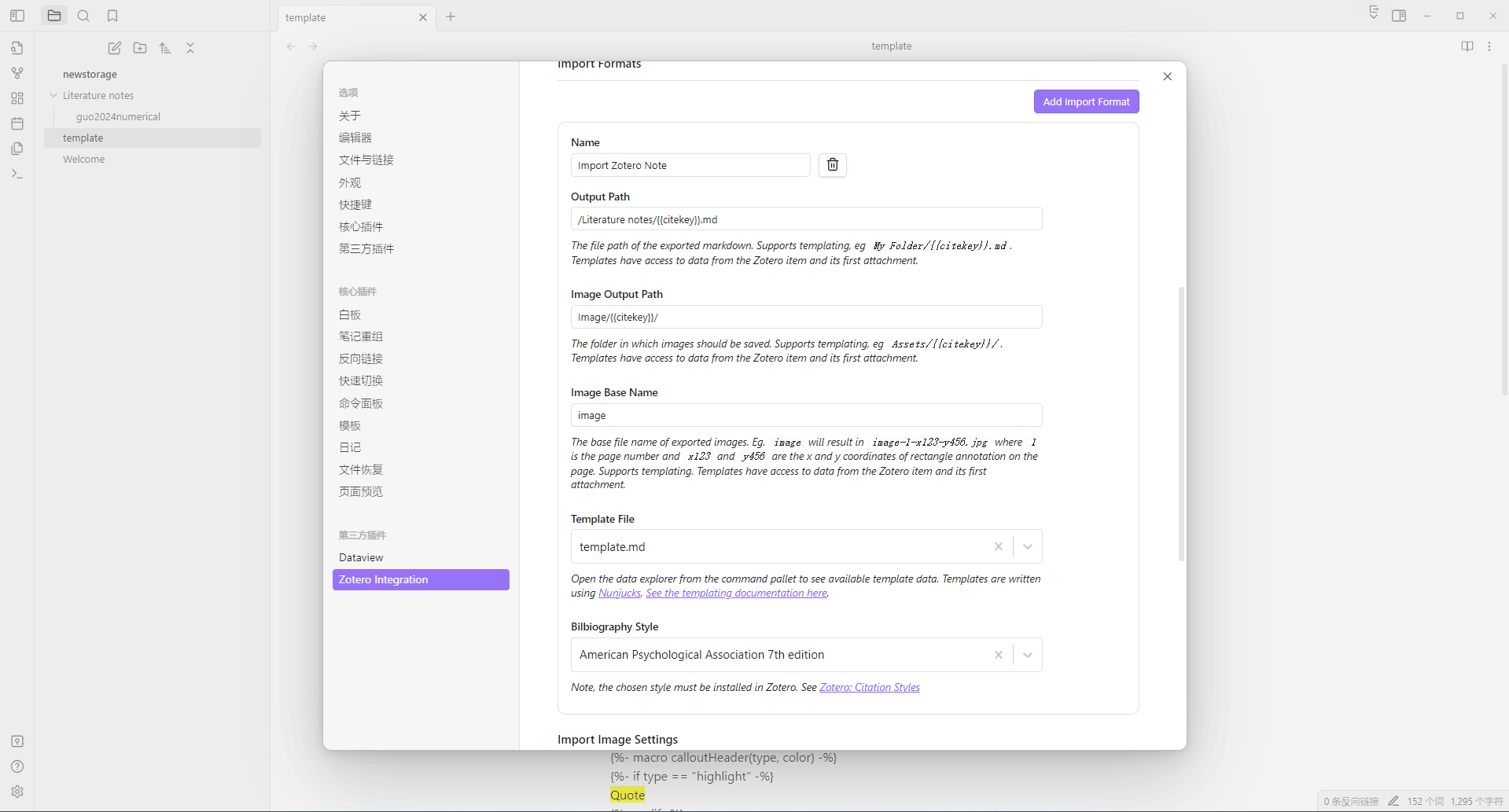Viewport: 1509px width, 812px height.
Task: Create a new note with pencil icon
Action: pyautogui.click(x=115, y=48)
